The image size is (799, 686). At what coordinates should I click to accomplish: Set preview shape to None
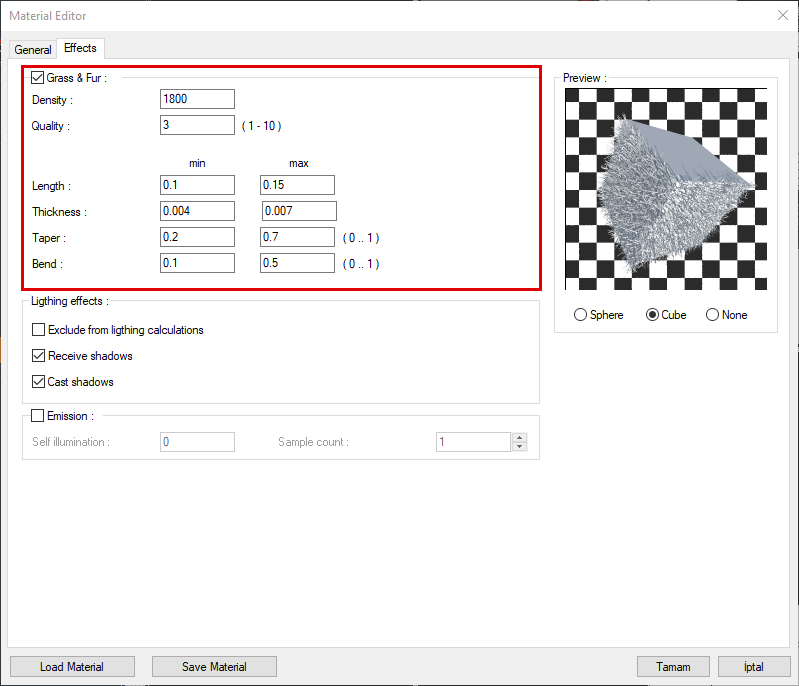coord(713,315)
